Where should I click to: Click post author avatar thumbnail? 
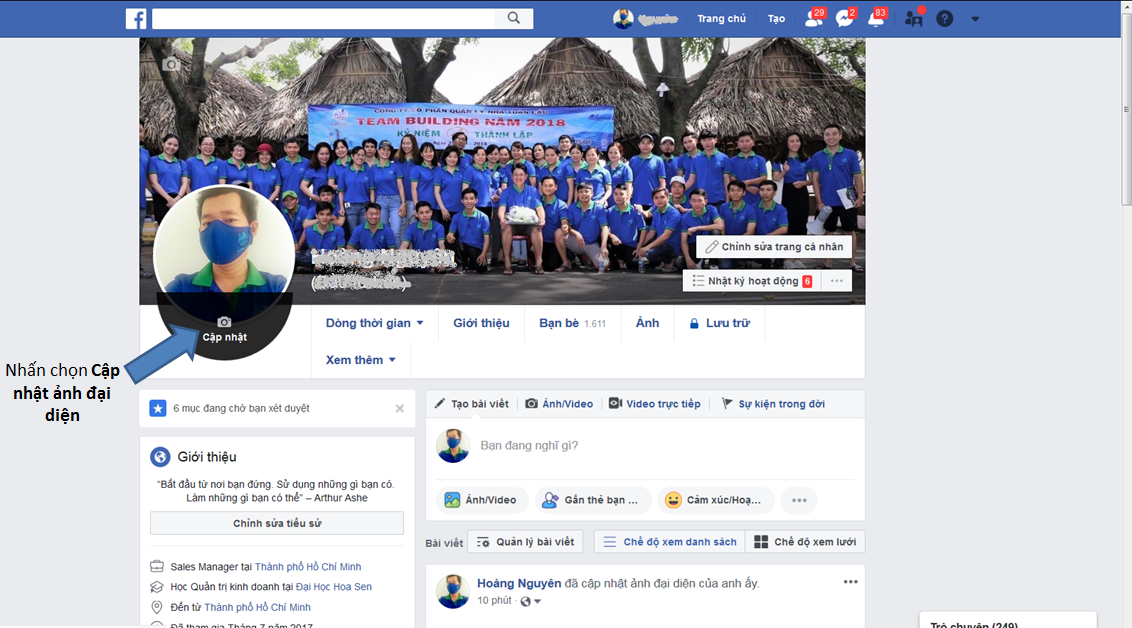453,591
